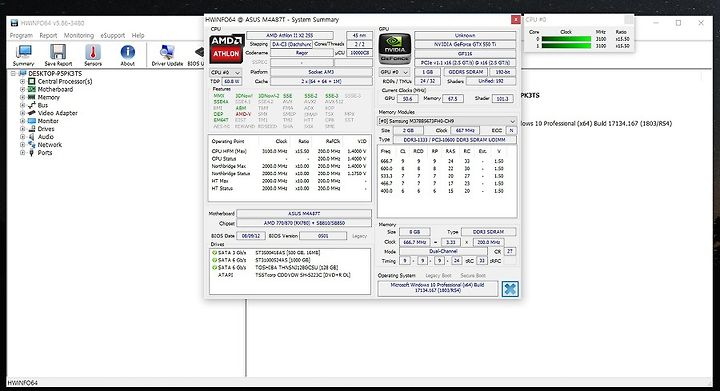Click the NVIDIA GeForce GTX 550 Ti field
This screenshot has width=720, height=391.
coord(465,45)
